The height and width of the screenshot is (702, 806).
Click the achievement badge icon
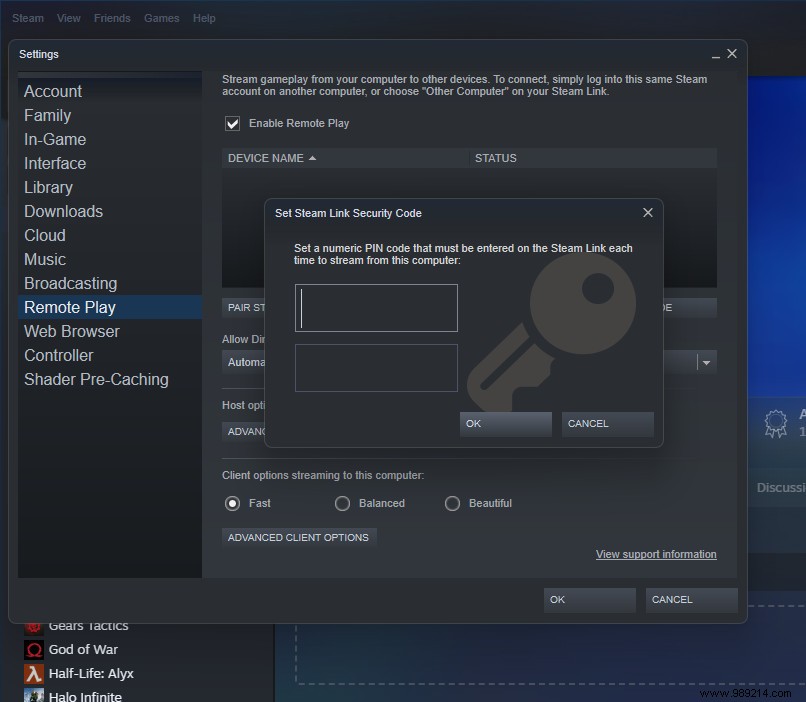(773, 423)
